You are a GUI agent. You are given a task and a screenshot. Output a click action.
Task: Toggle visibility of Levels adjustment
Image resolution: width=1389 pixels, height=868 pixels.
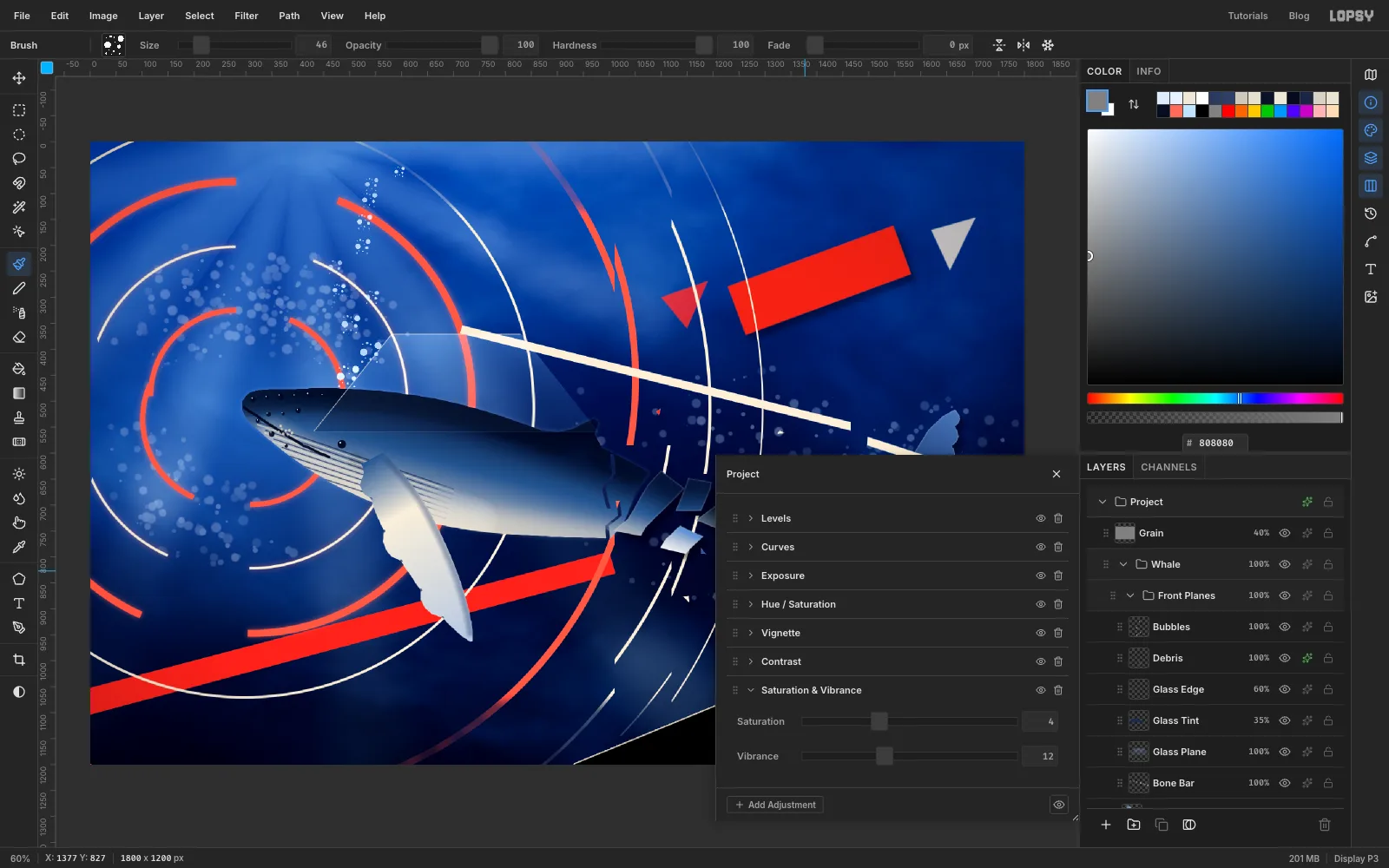pos(1040,518)
